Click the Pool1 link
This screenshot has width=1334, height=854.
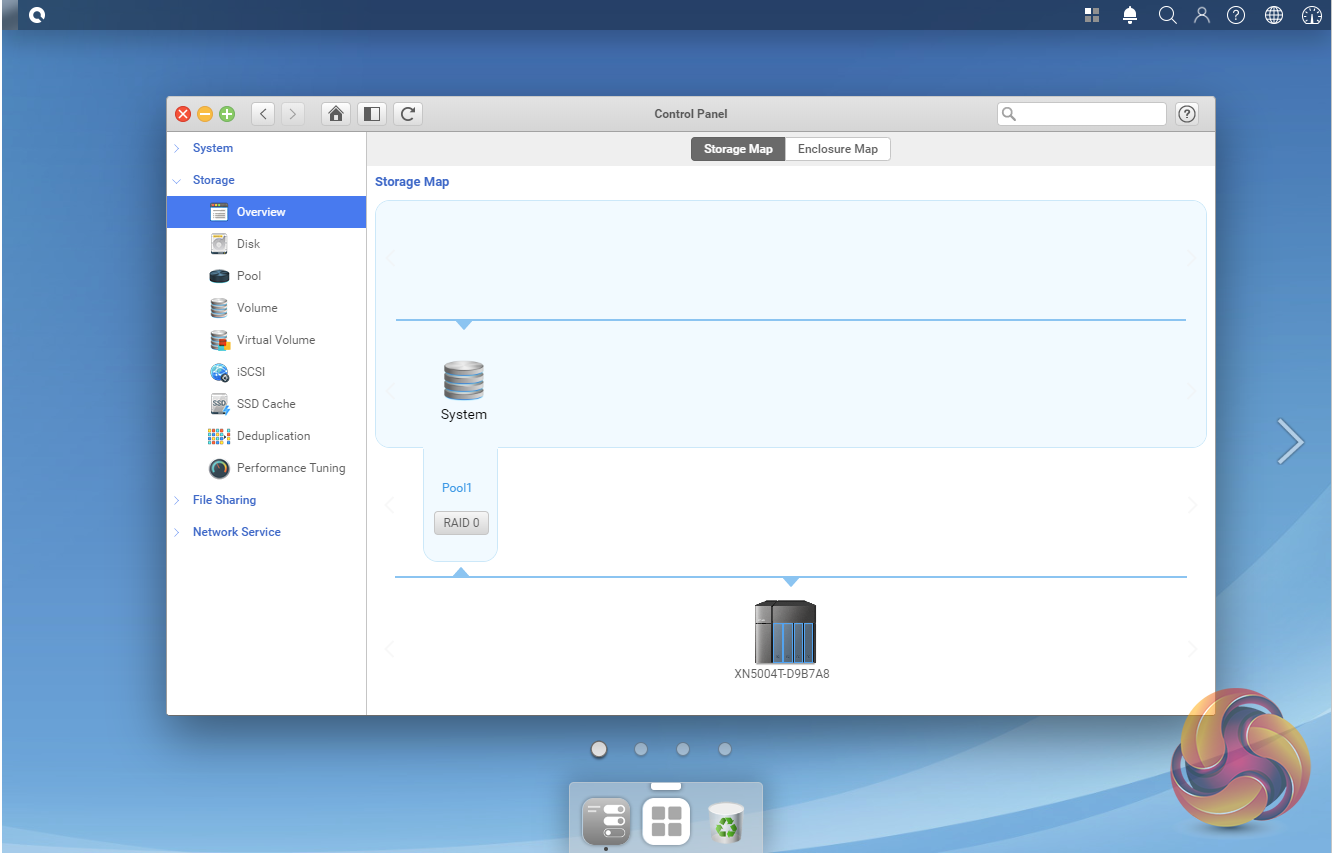click(457, 488)
